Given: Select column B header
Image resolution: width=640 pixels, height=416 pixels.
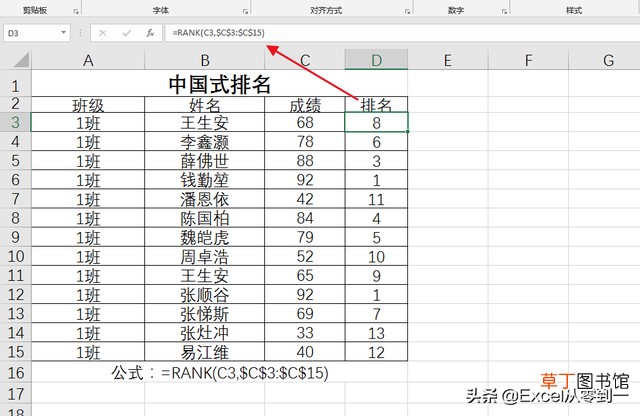Looking at the screenshot, I should click(x=204, y=60).
